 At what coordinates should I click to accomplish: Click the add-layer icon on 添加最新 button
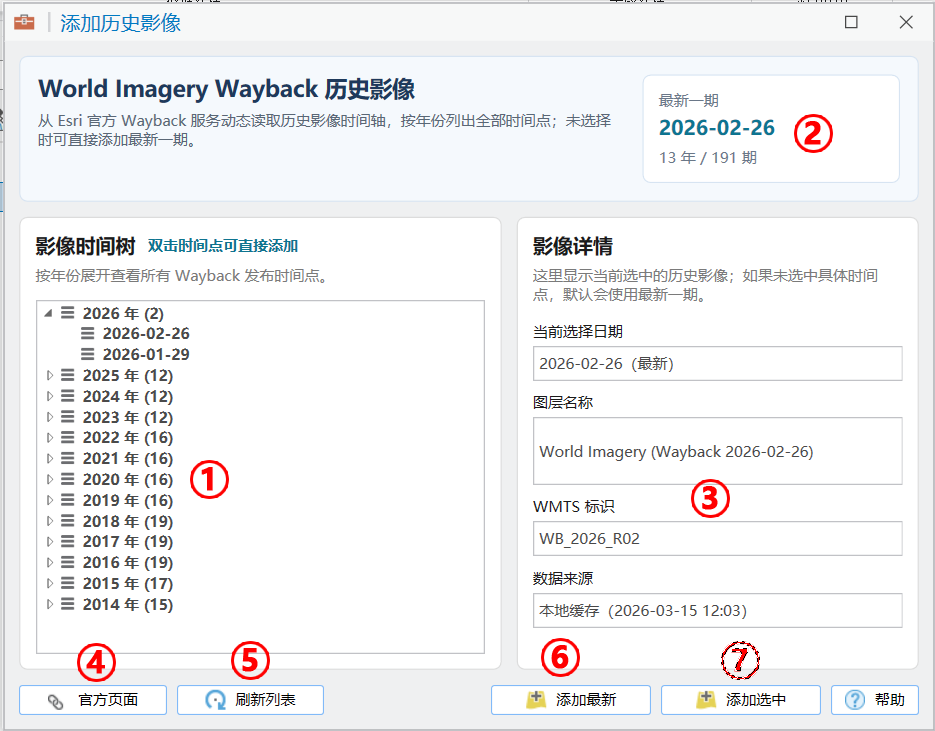click(x=536, y=700)
